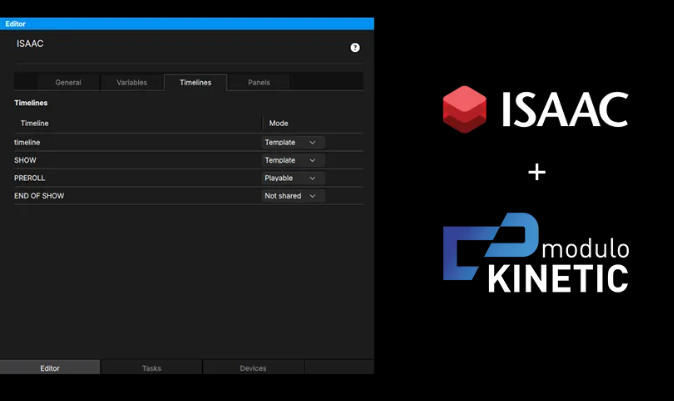Click the Editor panel title bar
The width and height of the screenshot is (674, 401).
tap(187, 24)
